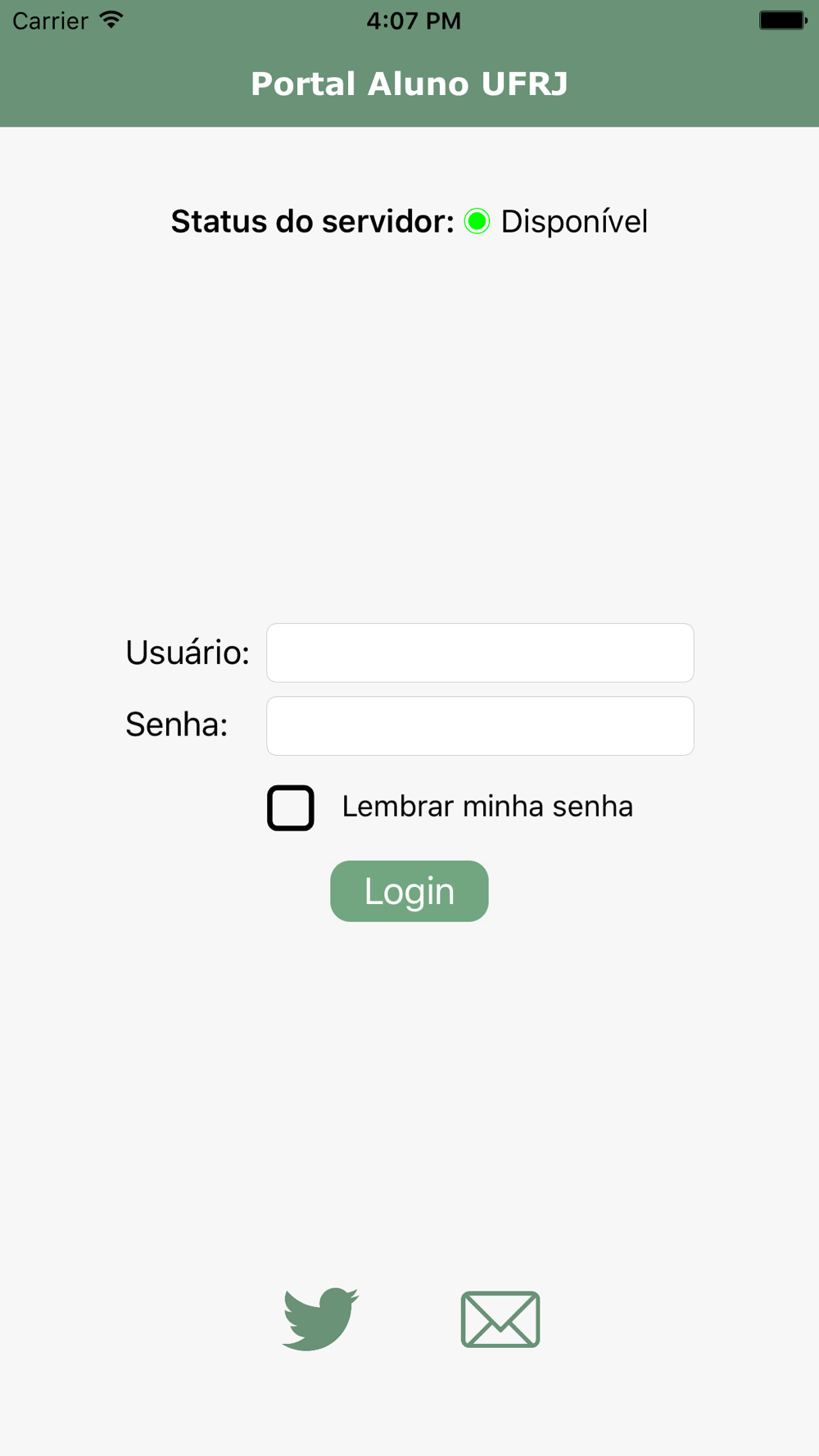Enable the remember password checkbox

tap(291, 807)
